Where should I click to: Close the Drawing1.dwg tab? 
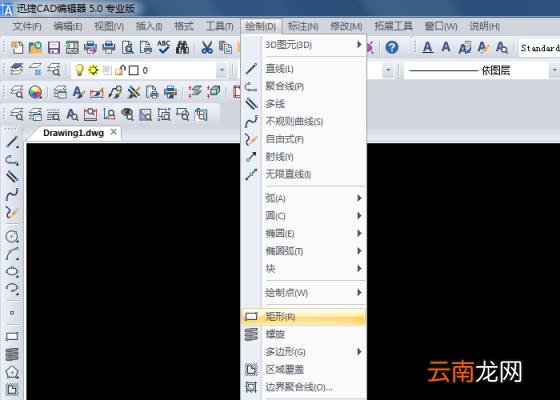pos(114,132)
